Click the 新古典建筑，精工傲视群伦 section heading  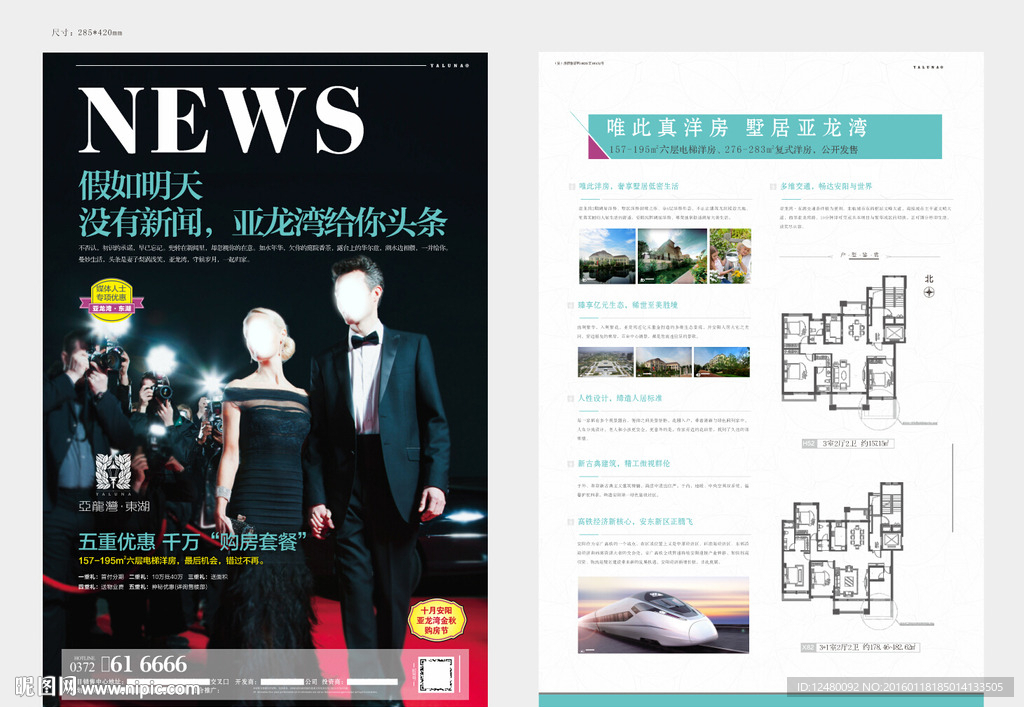coord(624,463)
